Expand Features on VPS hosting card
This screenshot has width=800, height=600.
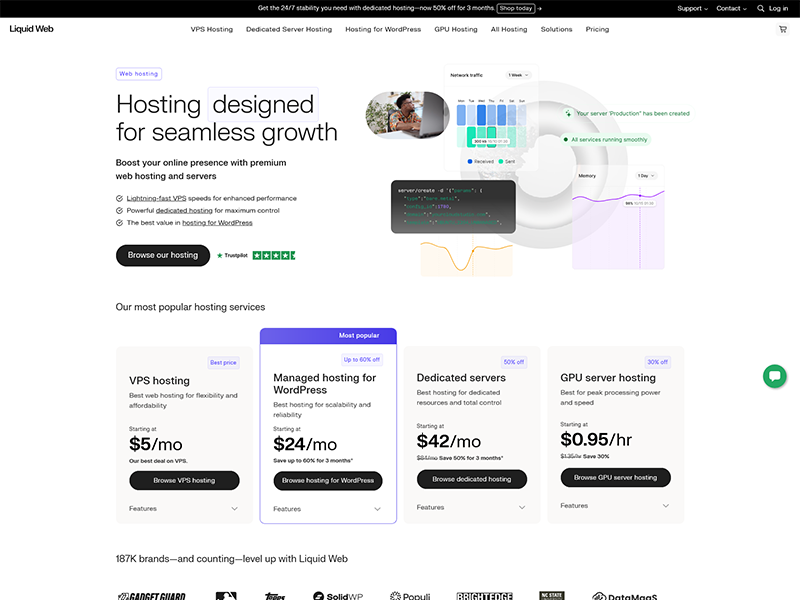184,509
